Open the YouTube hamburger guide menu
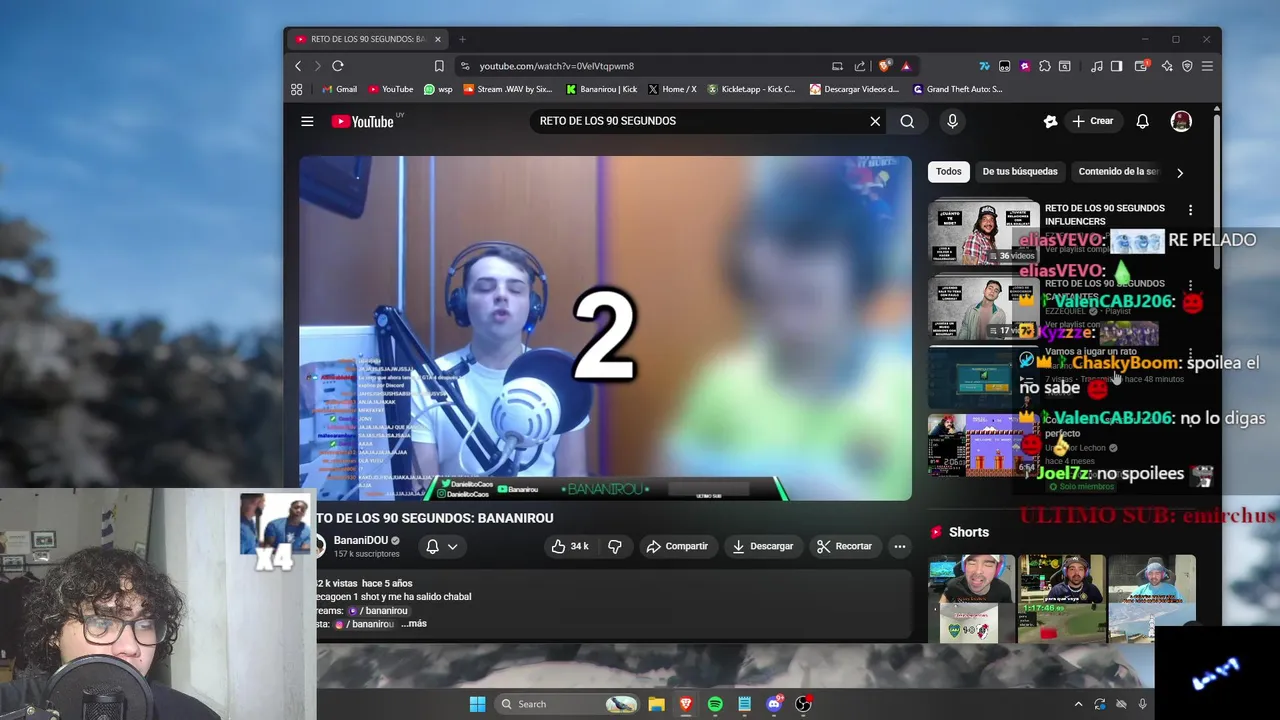The height and width of the screenshot is (720, 1280). 307,121
